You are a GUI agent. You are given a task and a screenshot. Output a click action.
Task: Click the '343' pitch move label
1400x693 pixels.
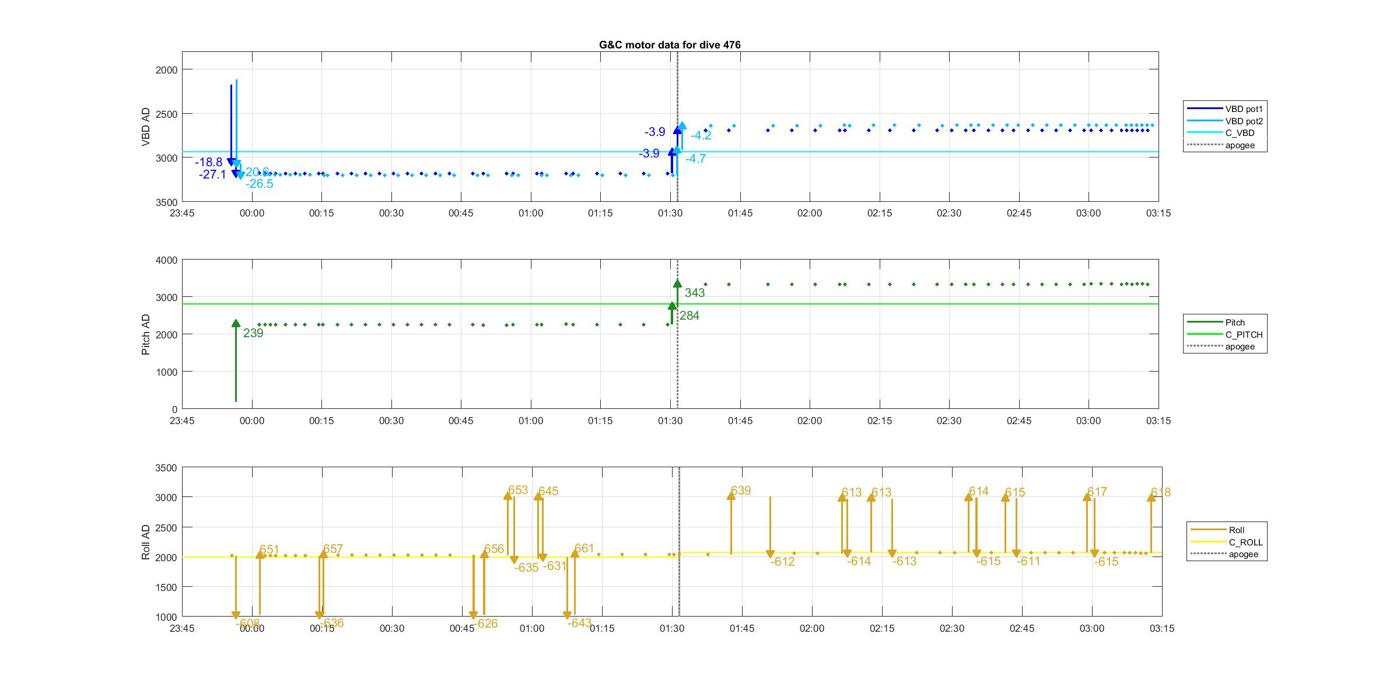click(695, 293)
